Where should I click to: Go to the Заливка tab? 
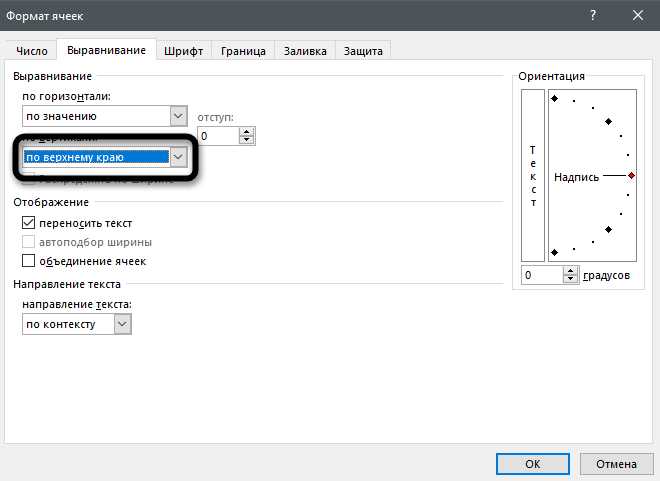(x=304, y=51)
